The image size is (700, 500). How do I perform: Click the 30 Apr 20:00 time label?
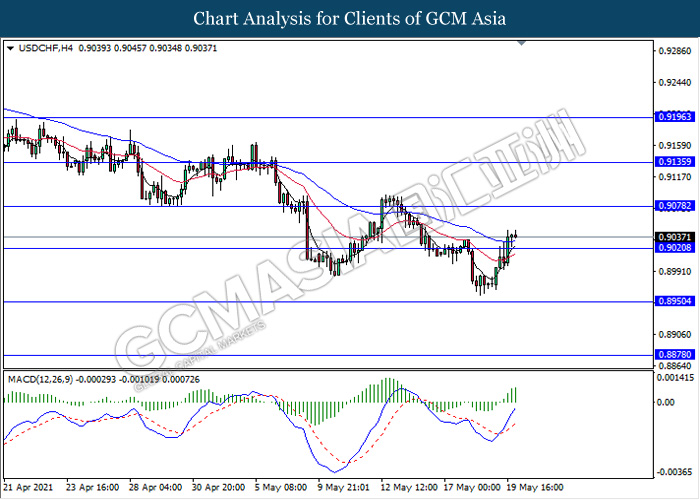218,487
